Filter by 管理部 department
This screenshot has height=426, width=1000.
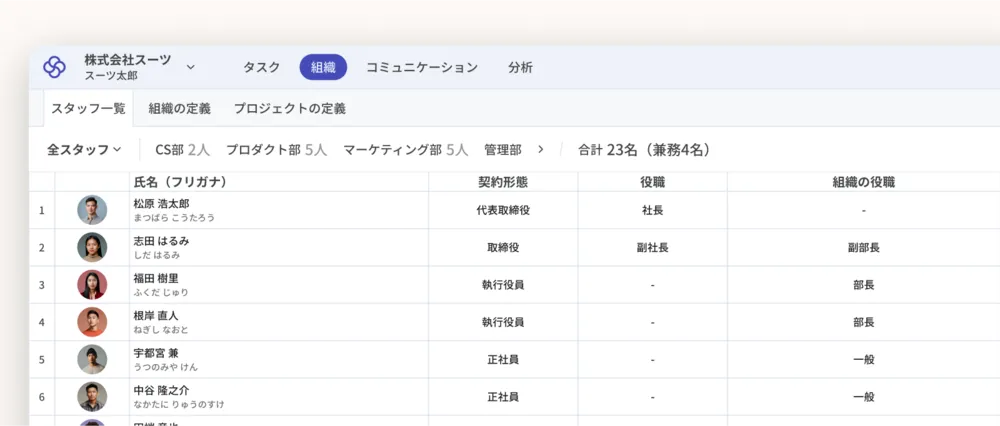tap(503, 150)
